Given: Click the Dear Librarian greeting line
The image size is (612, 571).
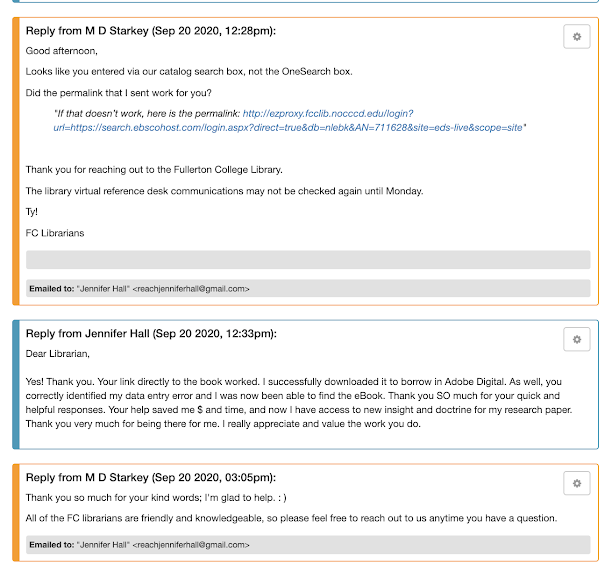Looking at the screenshot, I should tap(58, 354).
